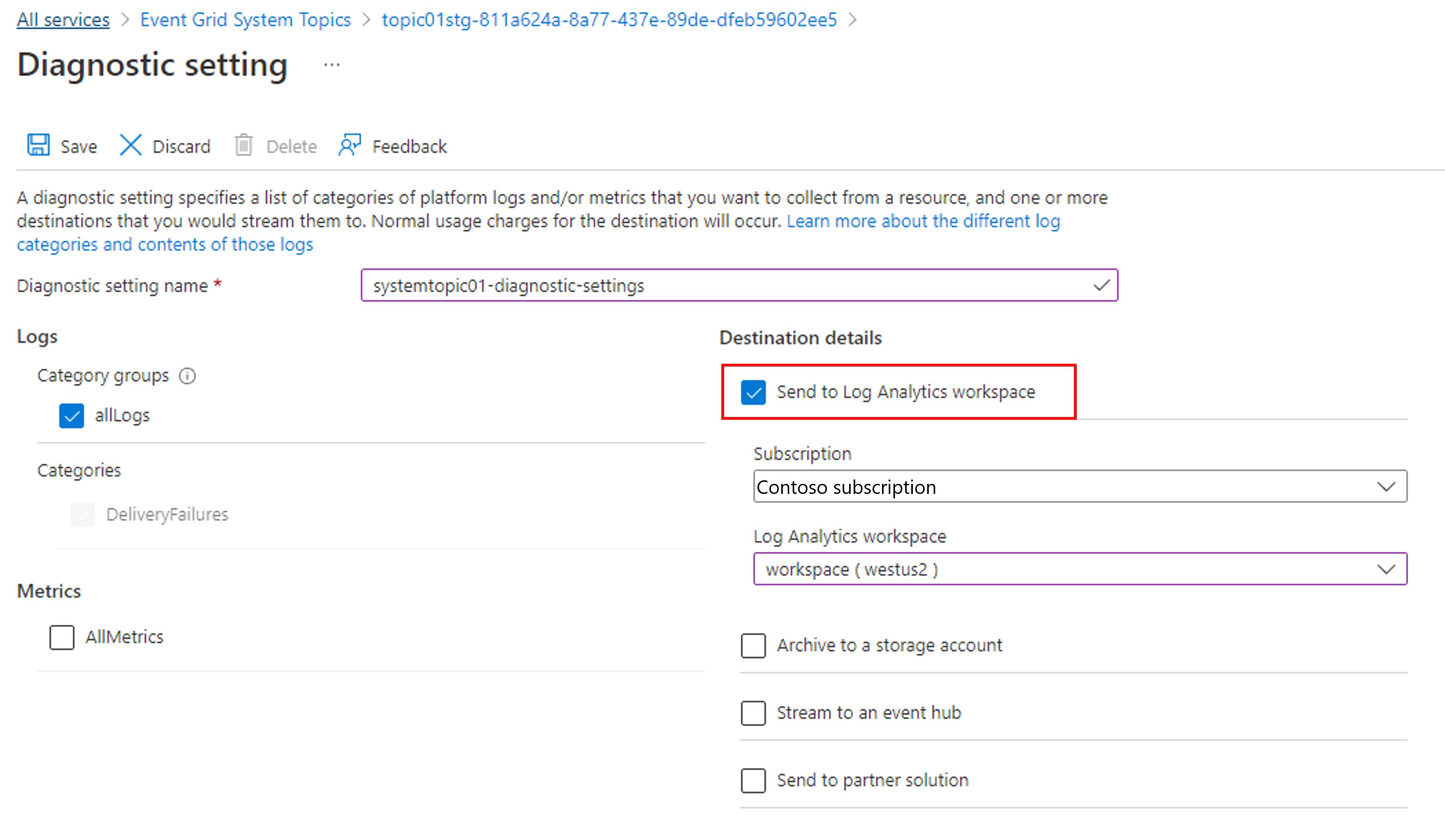Toggle the allLogs category group checkbox

pos(73,414)
